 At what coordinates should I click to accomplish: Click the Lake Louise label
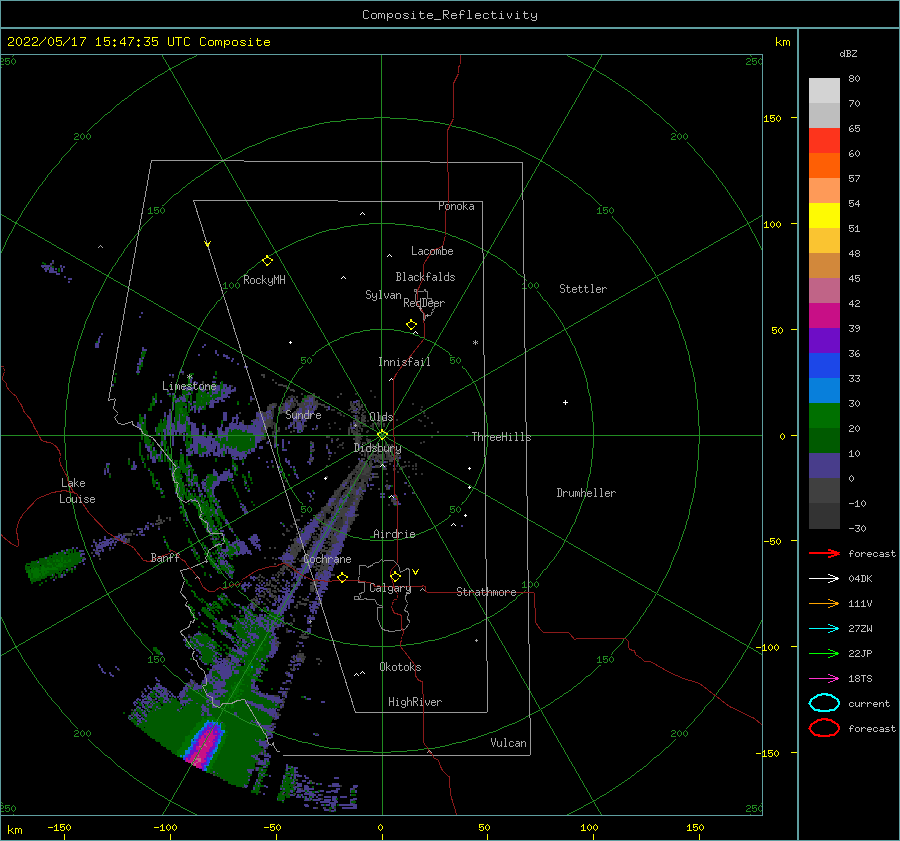pos(77,491)
